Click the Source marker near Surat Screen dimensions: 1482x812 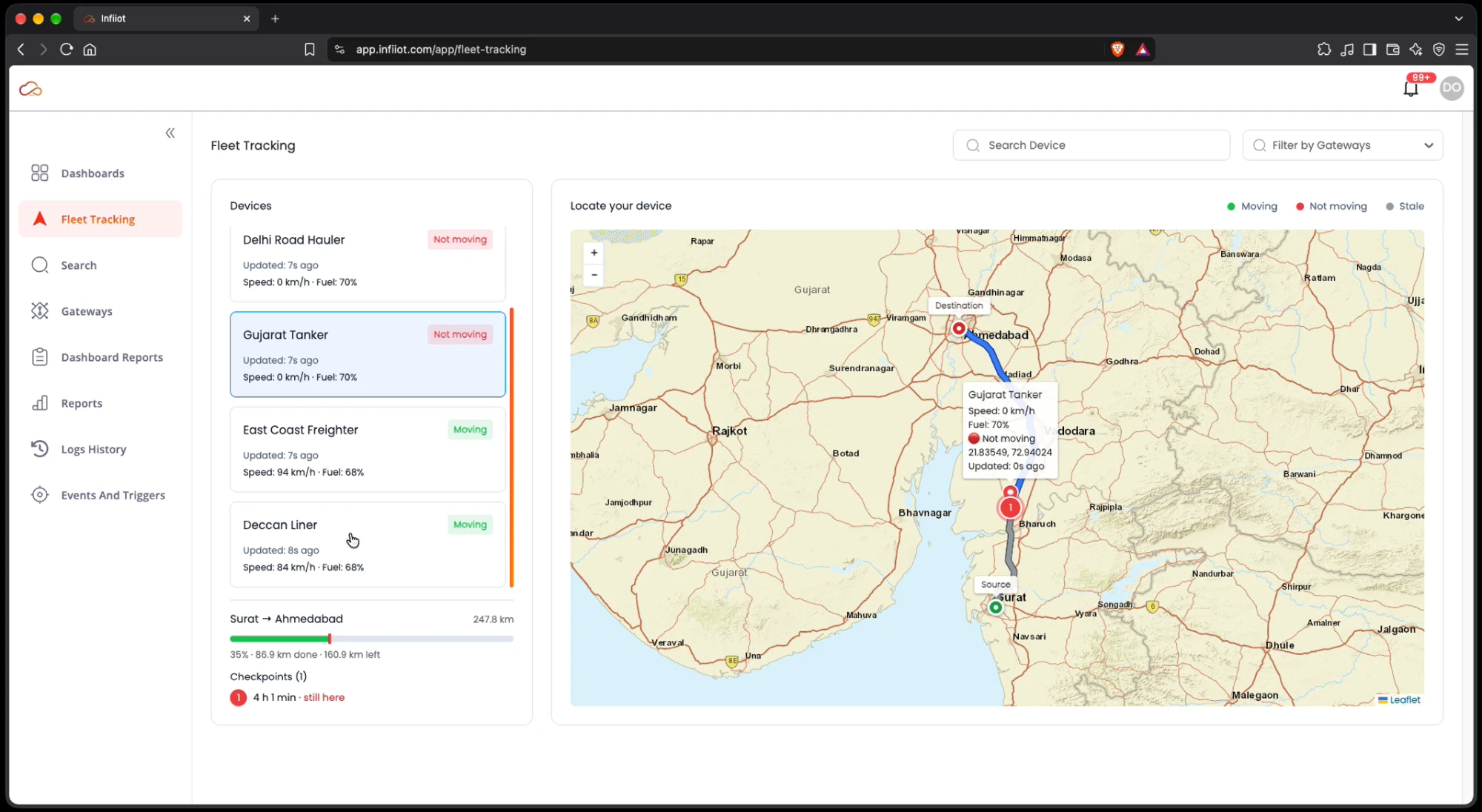(x=996, y=608)
